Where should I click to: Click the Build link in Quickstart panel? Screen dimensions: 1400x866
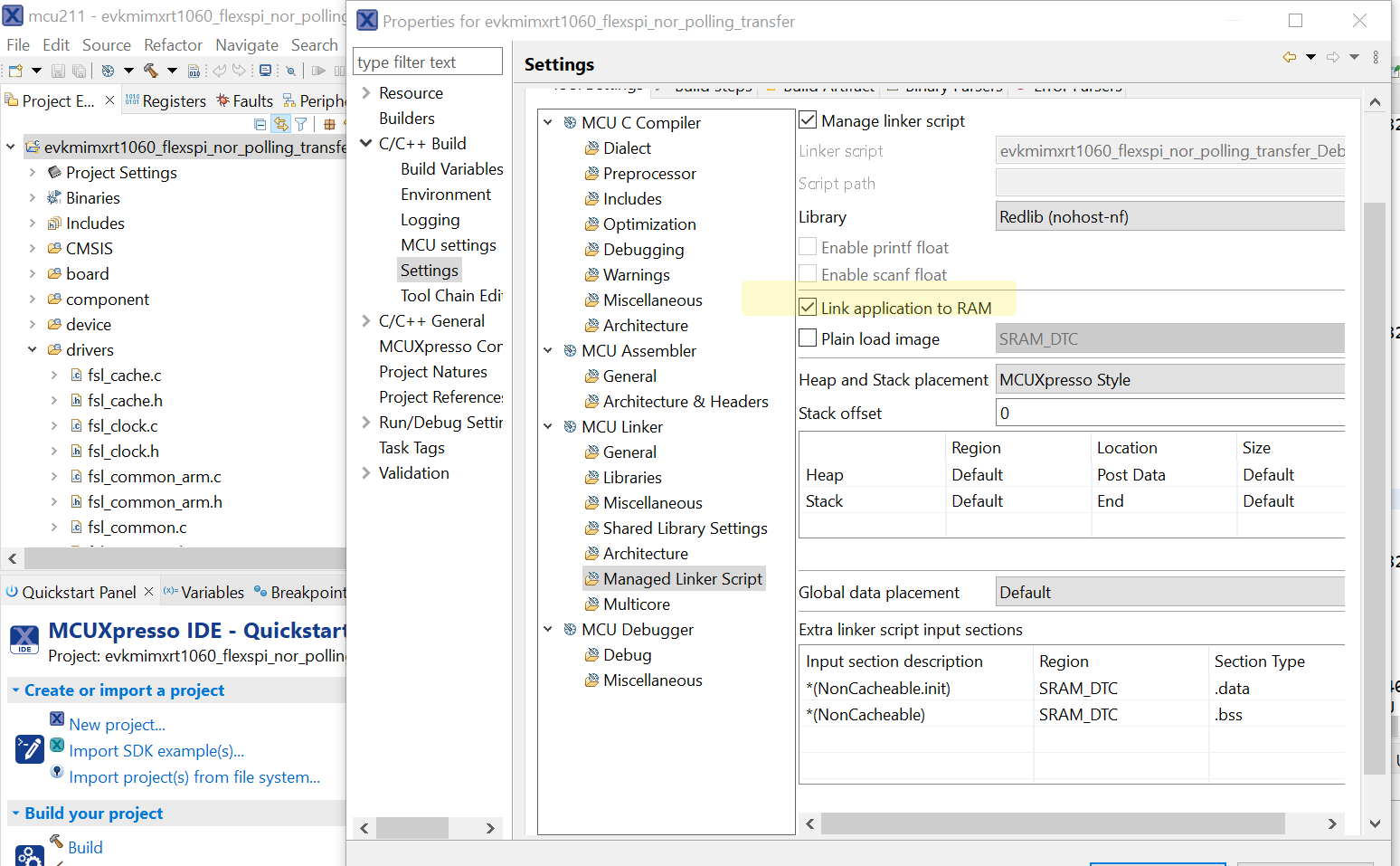pos(85,847)
